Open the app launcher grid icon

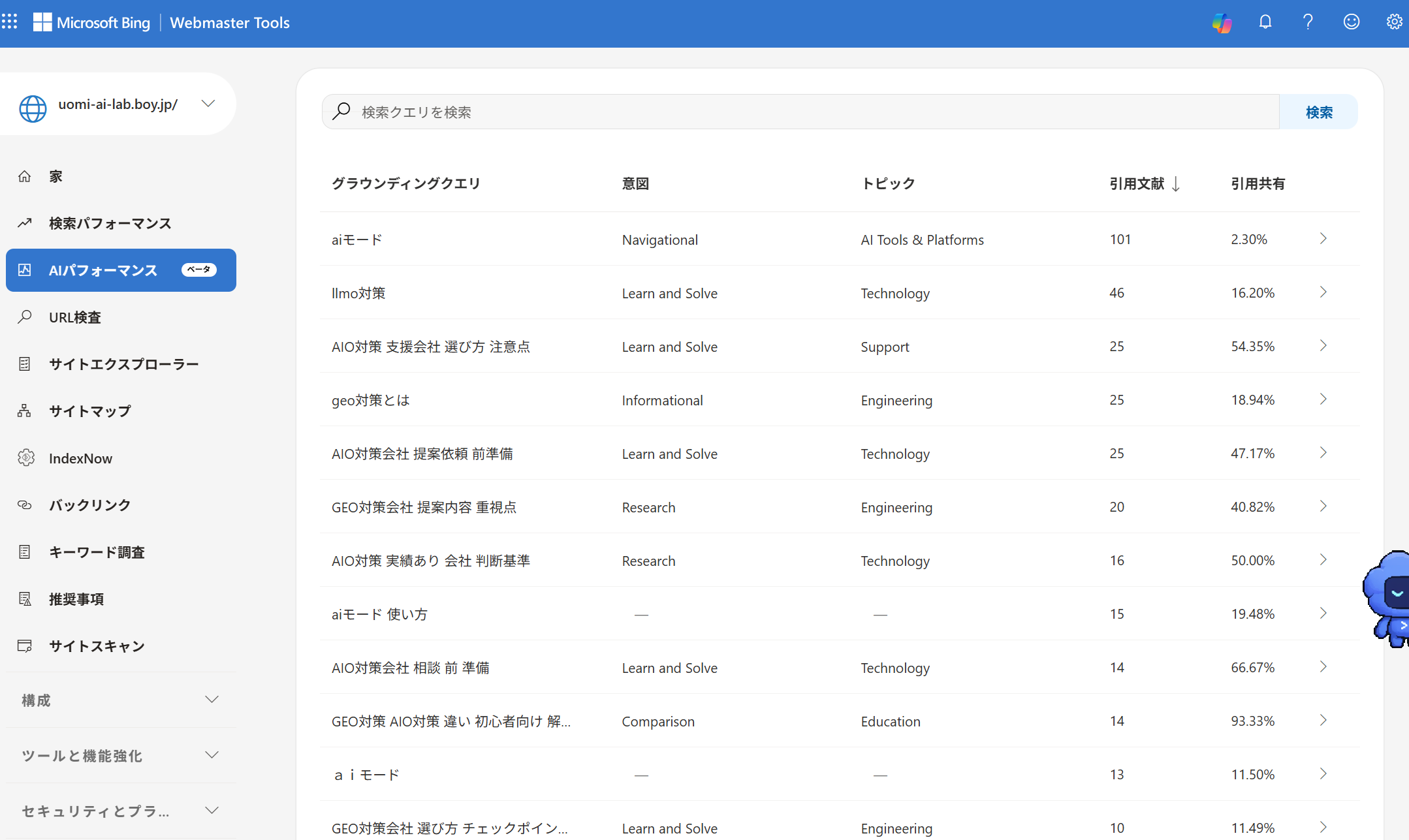(9, 22)
